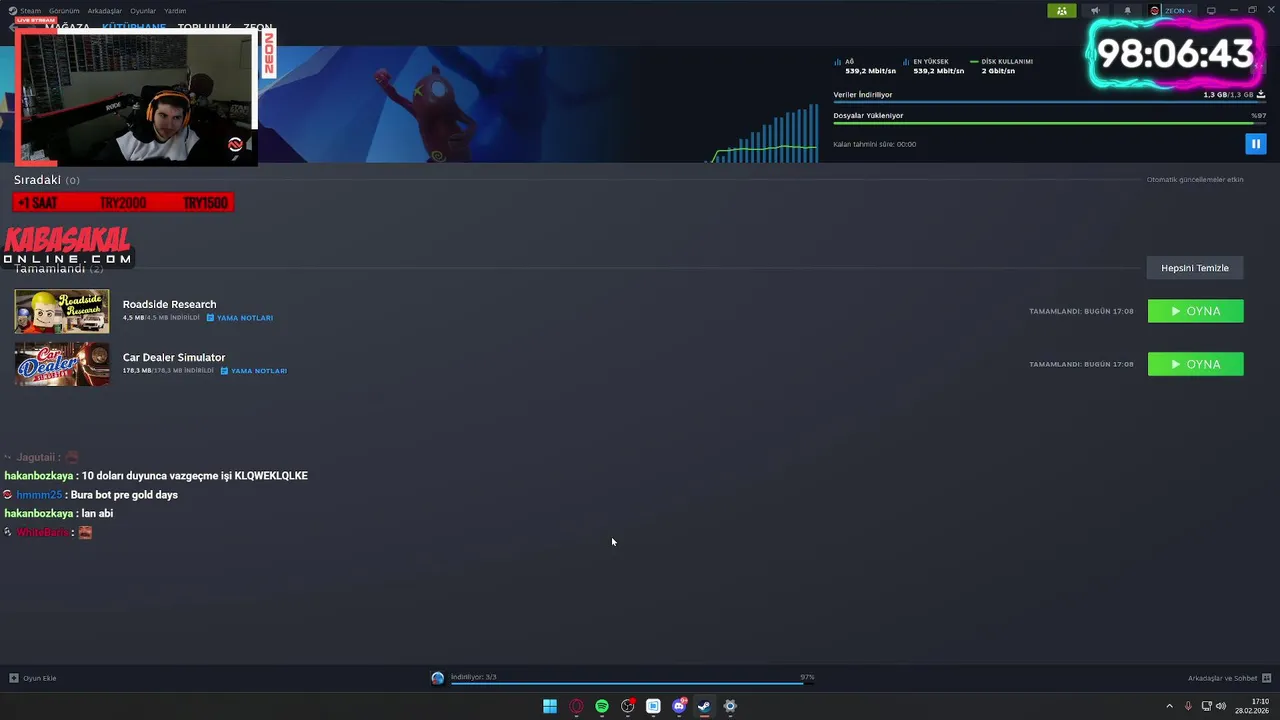This screenshot has width=1280, height=720.
Task: Open Discord from the taskbar
Action: pyautogui.click(x=679, y=706)
